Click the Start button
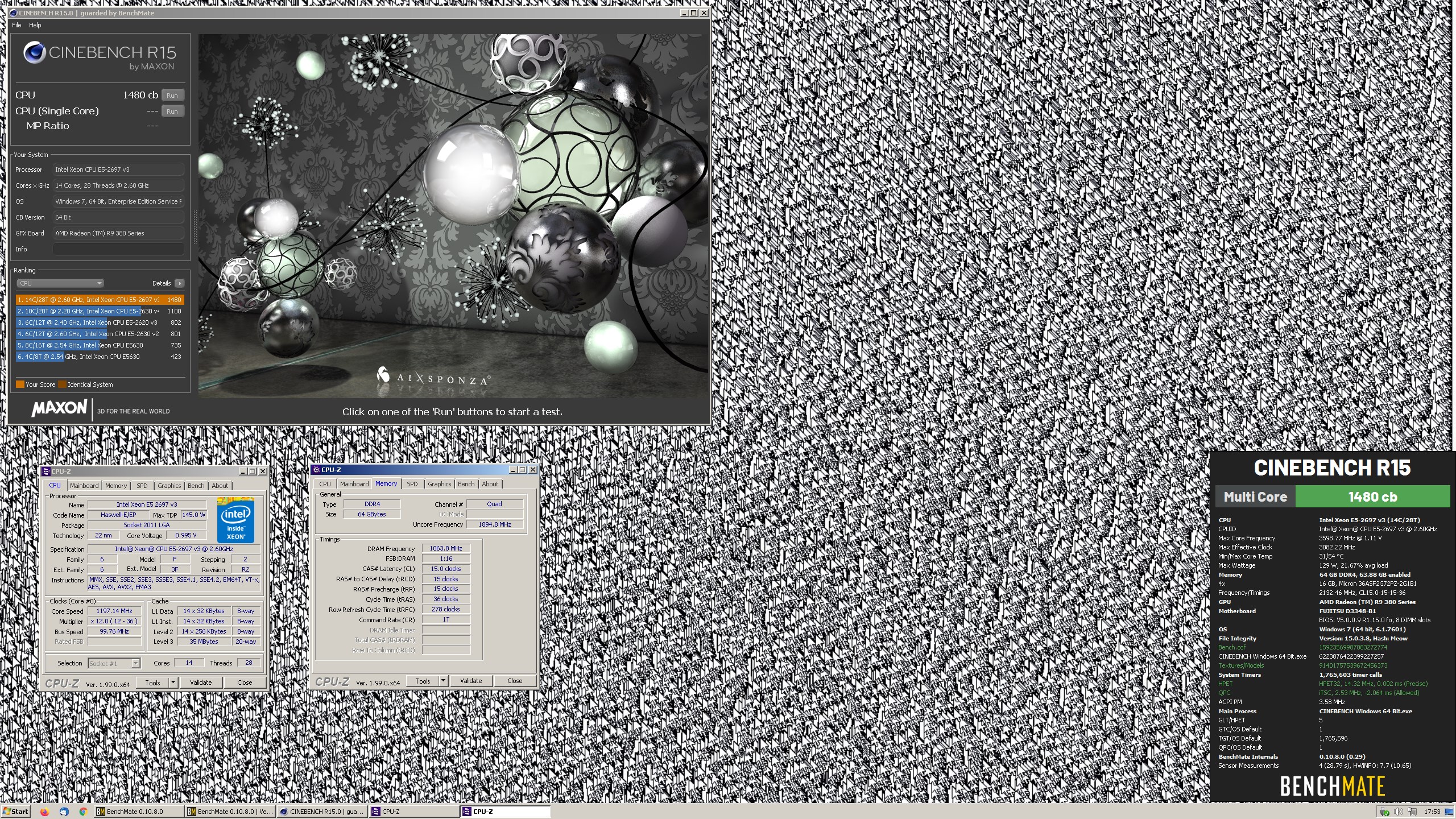This screenshot has height=819, width=1456. click(x=15, y=812)
